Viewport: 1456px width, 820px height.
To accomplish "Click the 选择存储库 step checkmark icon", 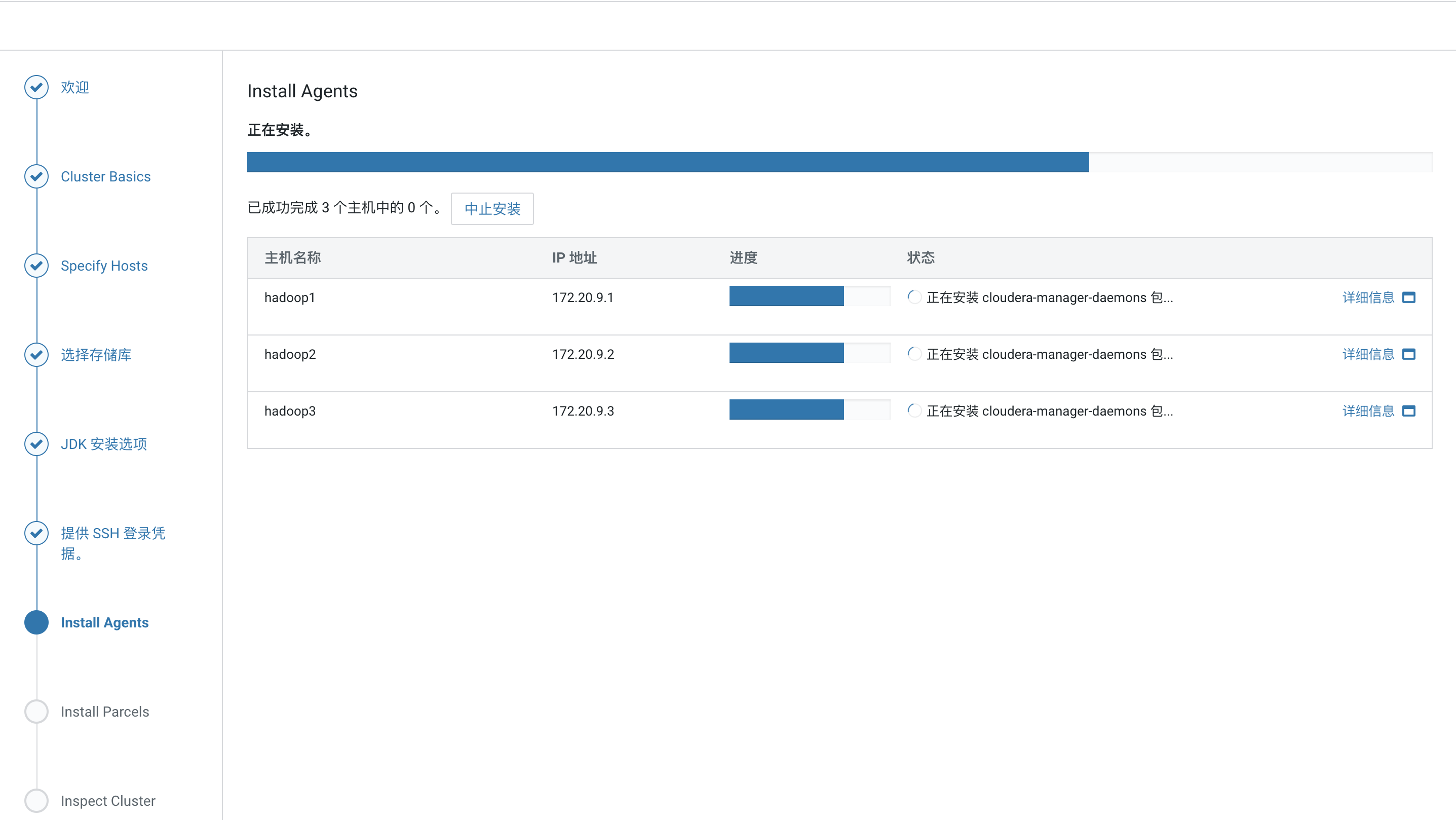I will [36, 355].
